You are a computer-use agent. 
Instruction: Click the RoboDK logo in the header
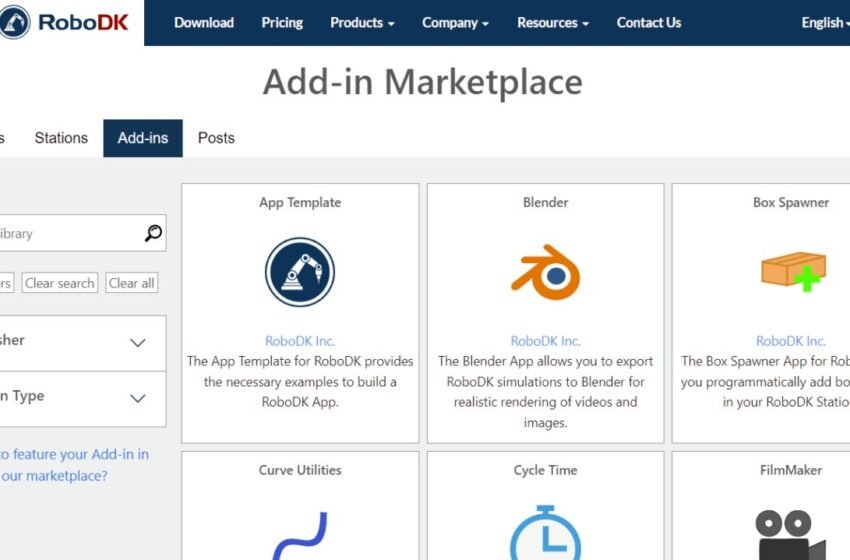click(x=64, y=22)
